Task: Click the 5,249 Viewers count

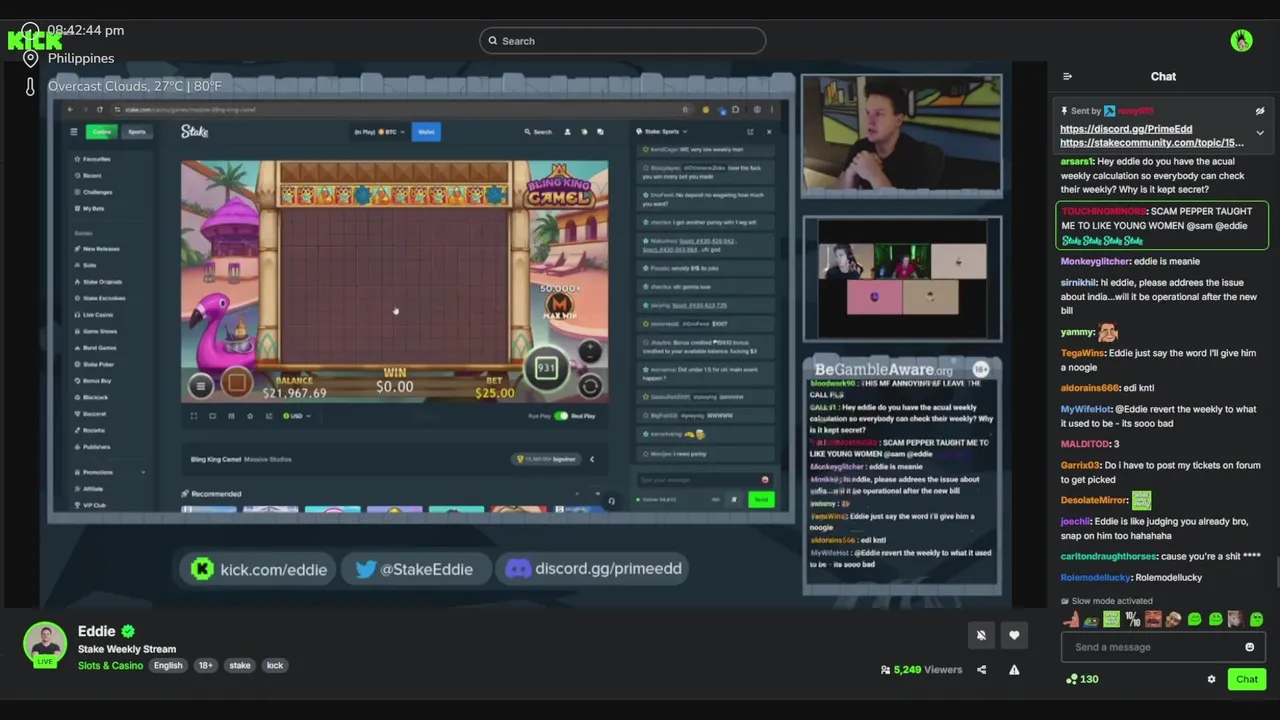Action: [x=921, y=670]
